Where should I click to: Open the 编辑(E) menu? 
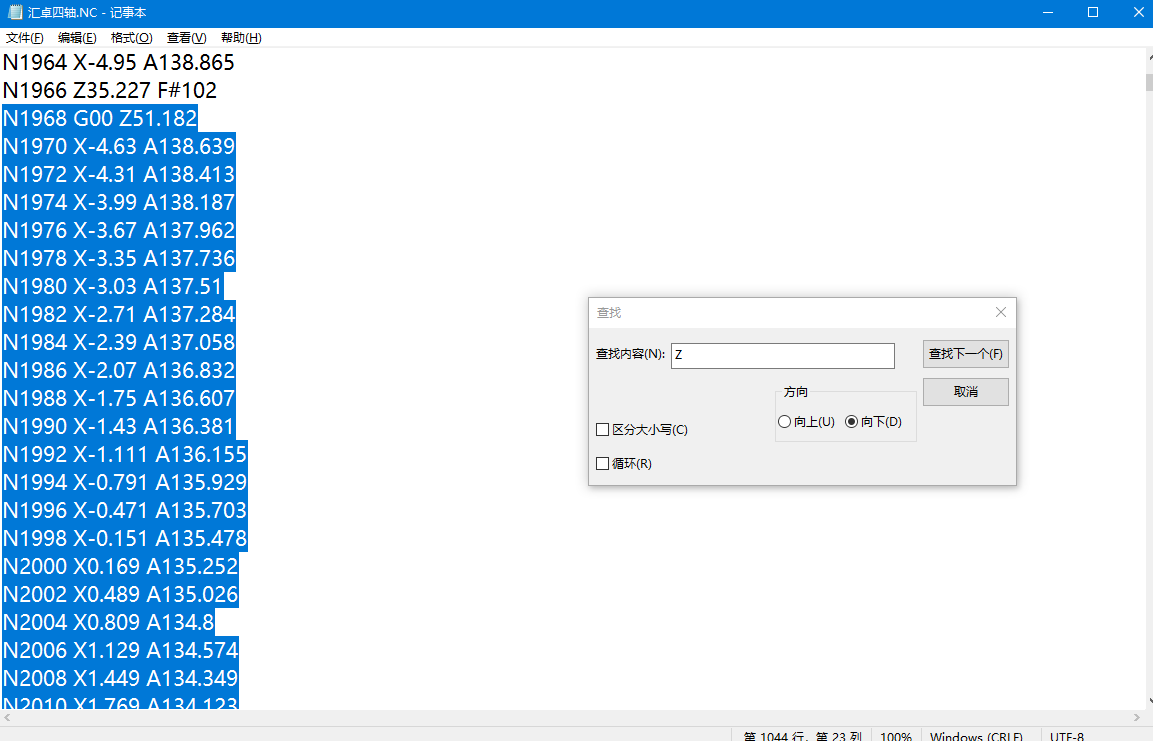[x=77, y=37]
